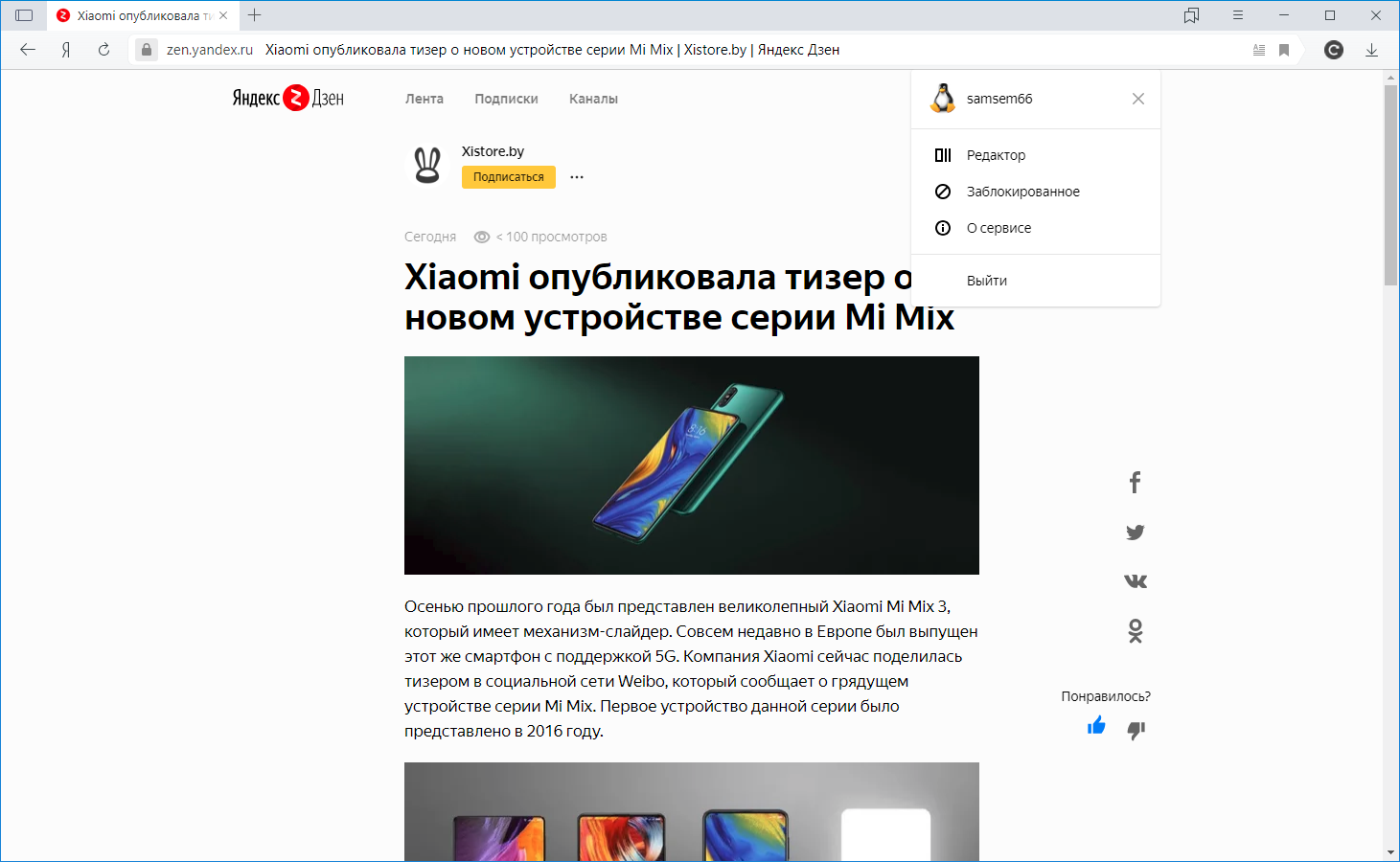This screenshot has width=1400, height=862.
Task: Open Редактор from account menu
Action: 1036,155
